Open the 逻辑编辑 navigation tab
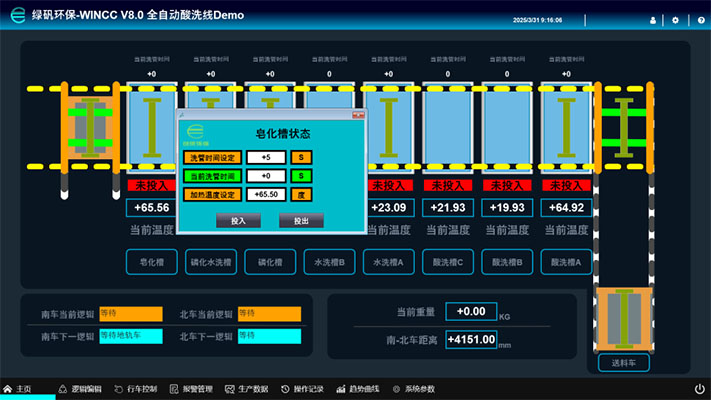711x400 pixels. click(81, 388)
